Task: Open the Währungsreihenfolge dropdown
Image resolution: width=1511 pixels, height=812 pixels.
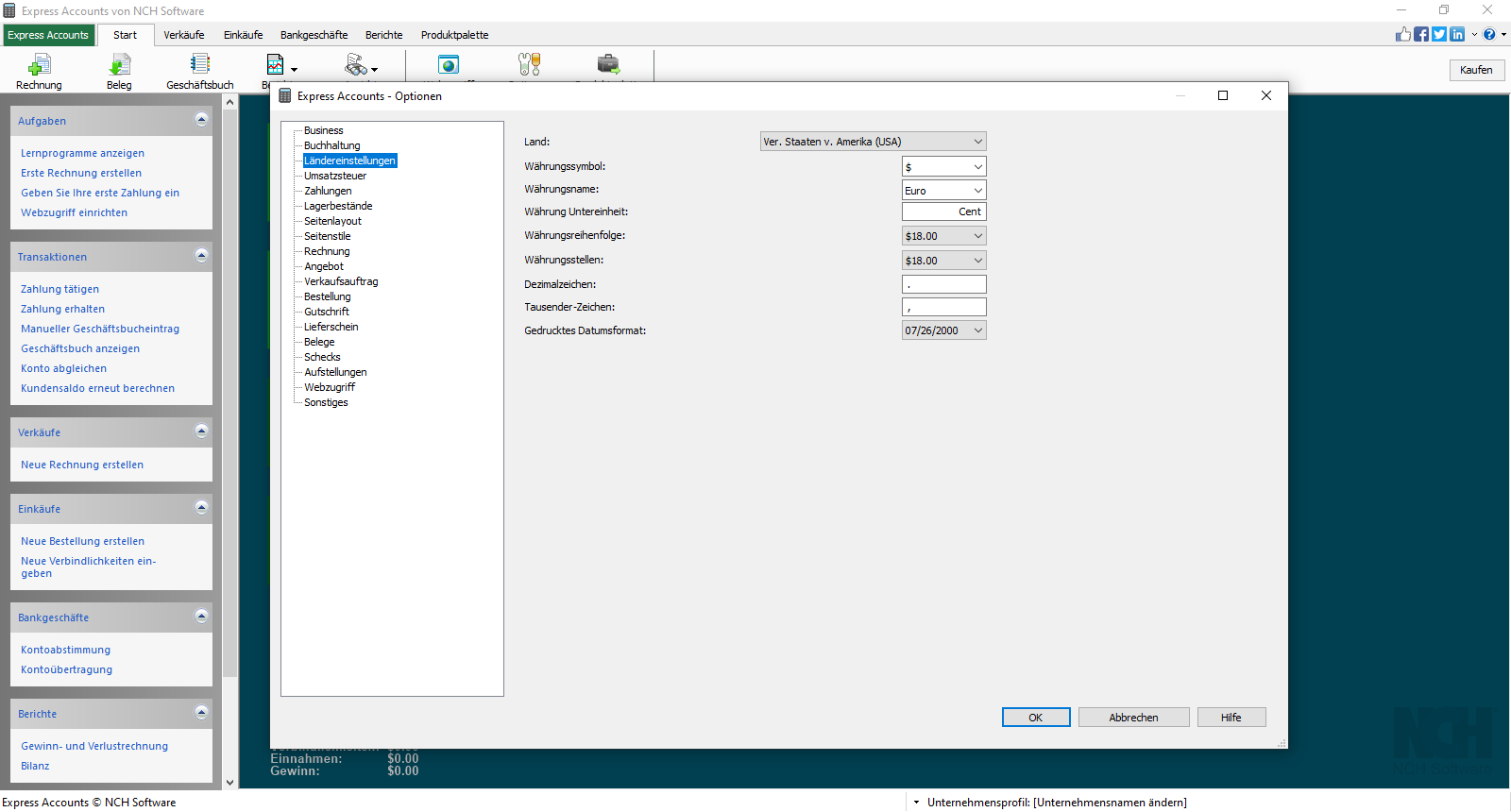Action: pos(944,236)
